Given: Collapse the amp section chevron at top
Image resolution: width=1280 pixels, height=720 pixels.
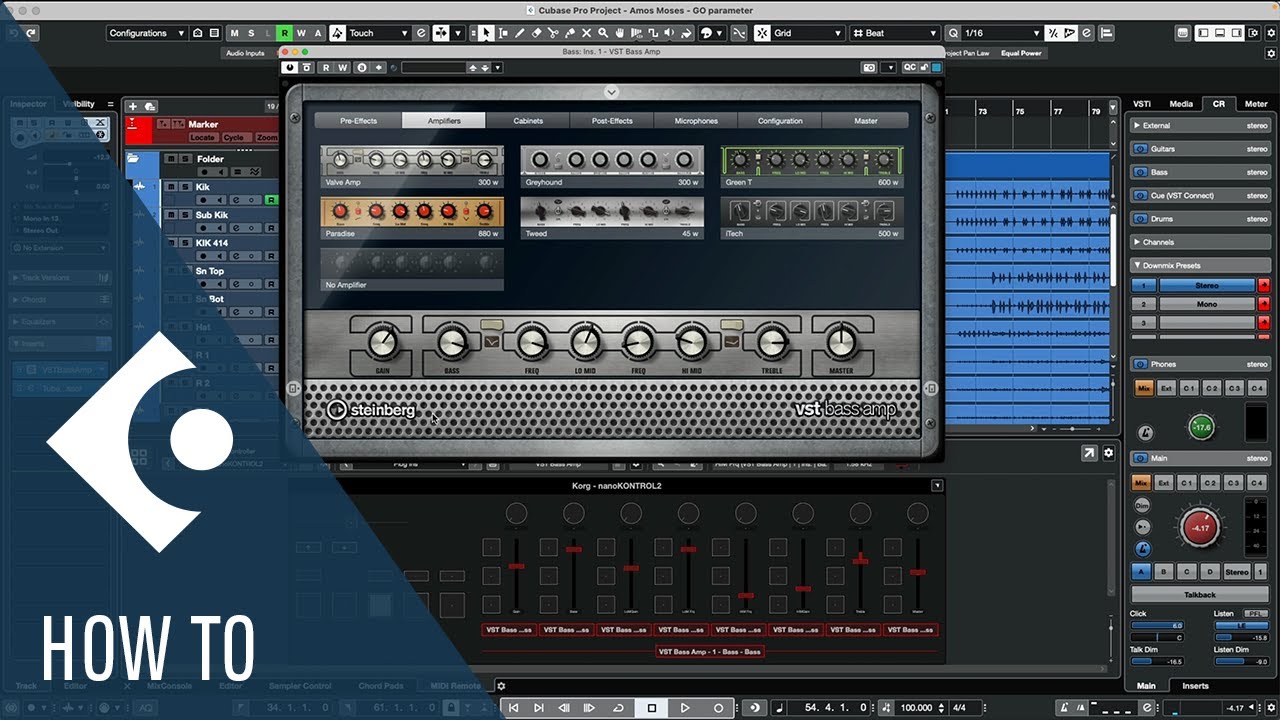Looking at the screenshot, I should pos(611,92).
